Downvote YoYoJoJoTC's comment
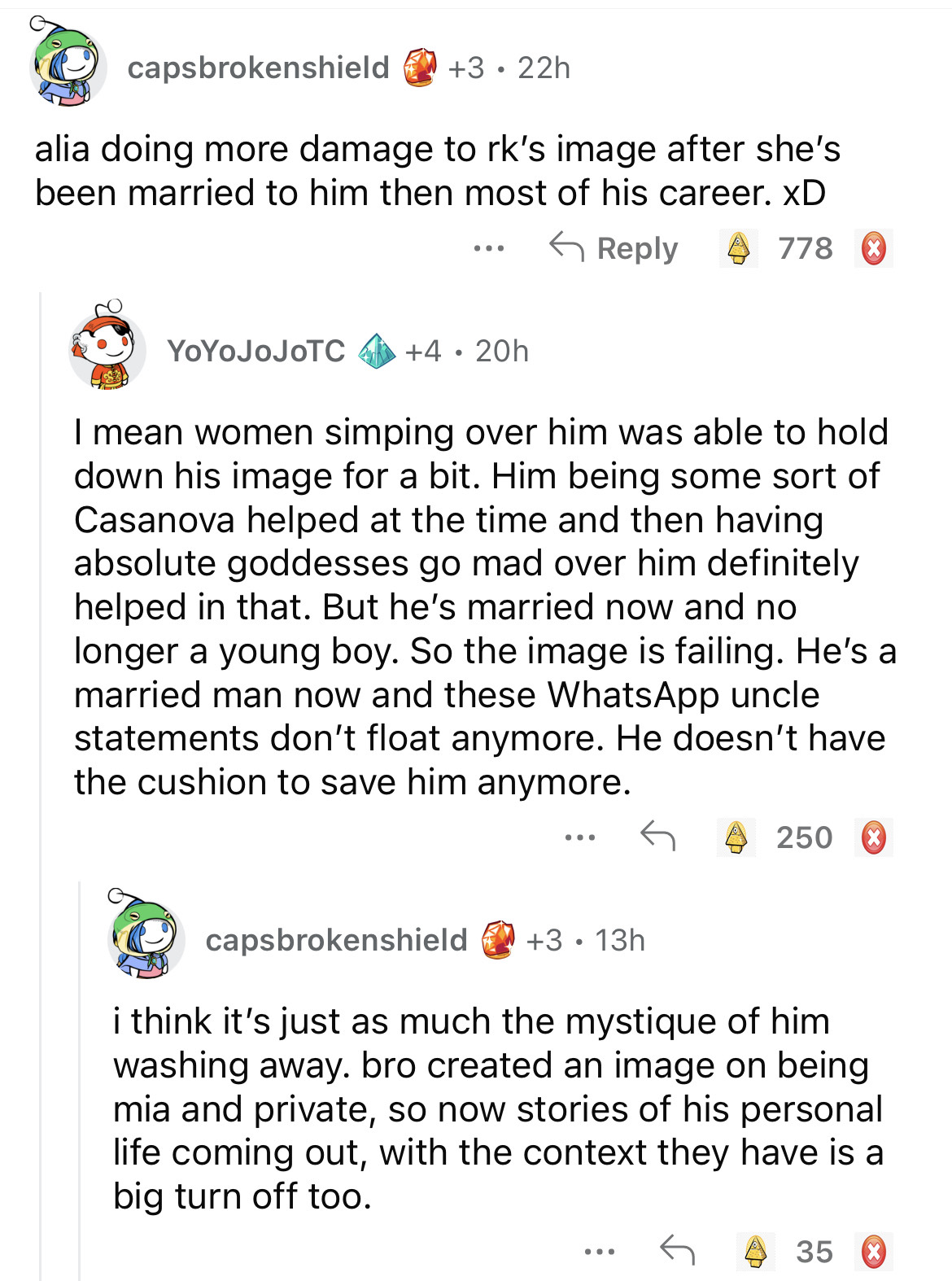This screenshot has width=952, height=1281. 874,837
